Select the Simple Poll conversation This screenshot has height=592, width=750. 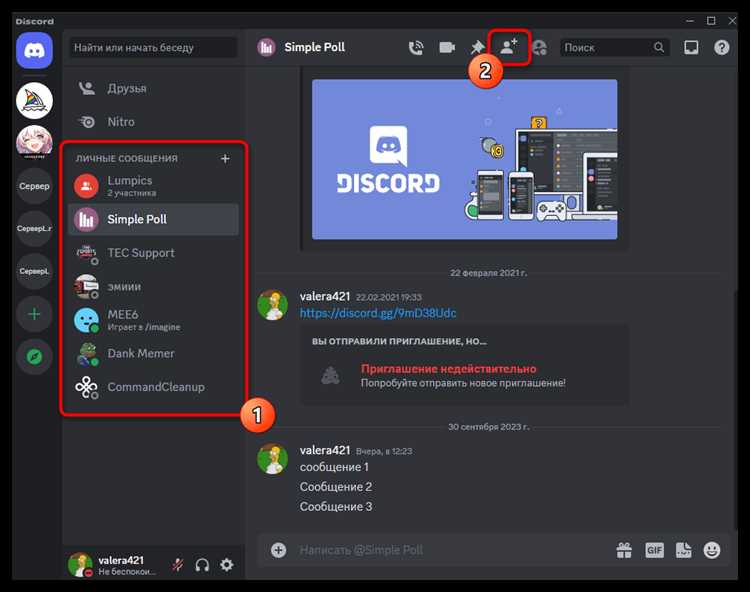pos(154,219)
